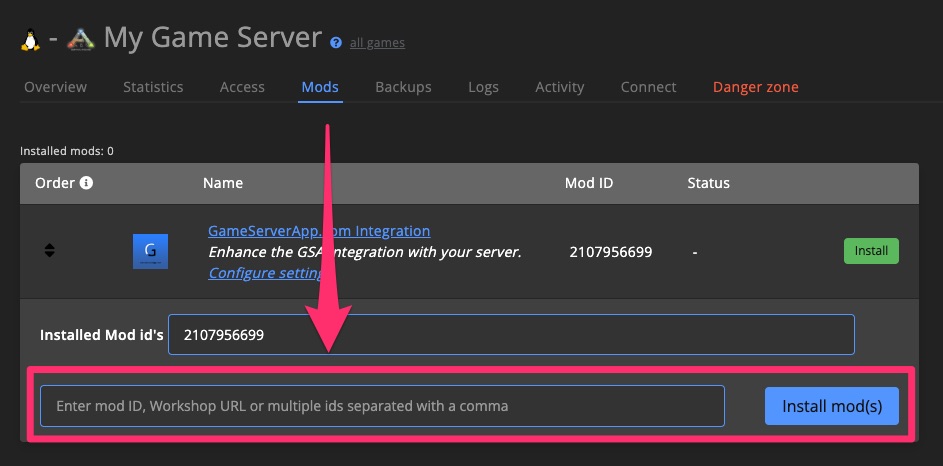This screenshot has height=466, width=943.
Task: Click the mod reorder up-down arrows
Action: [49, 250]
